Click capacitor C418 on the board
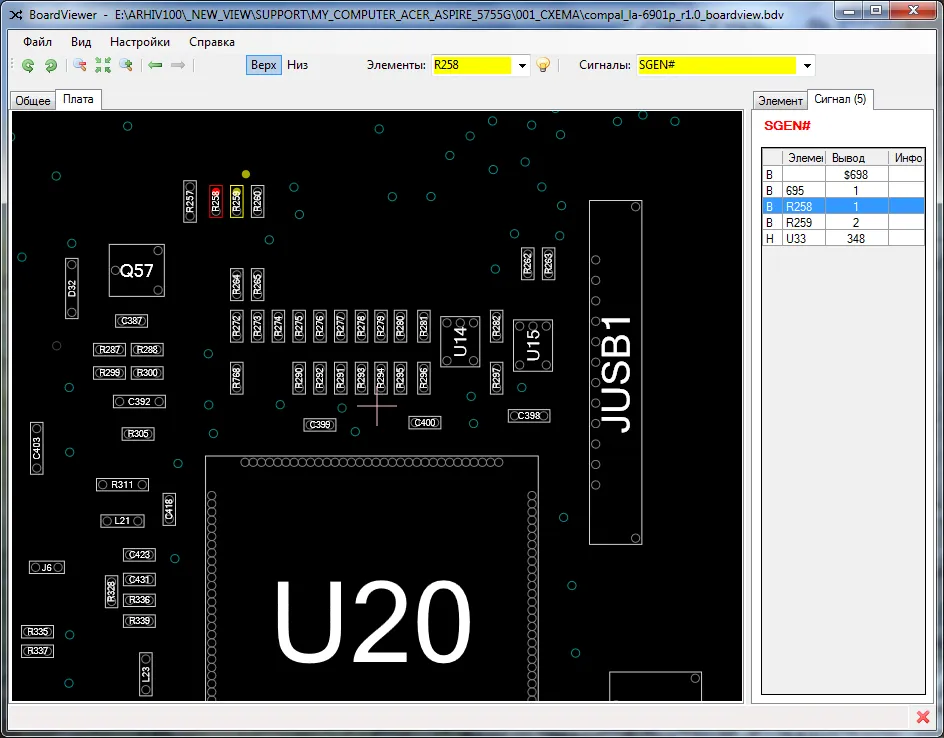 169,509
